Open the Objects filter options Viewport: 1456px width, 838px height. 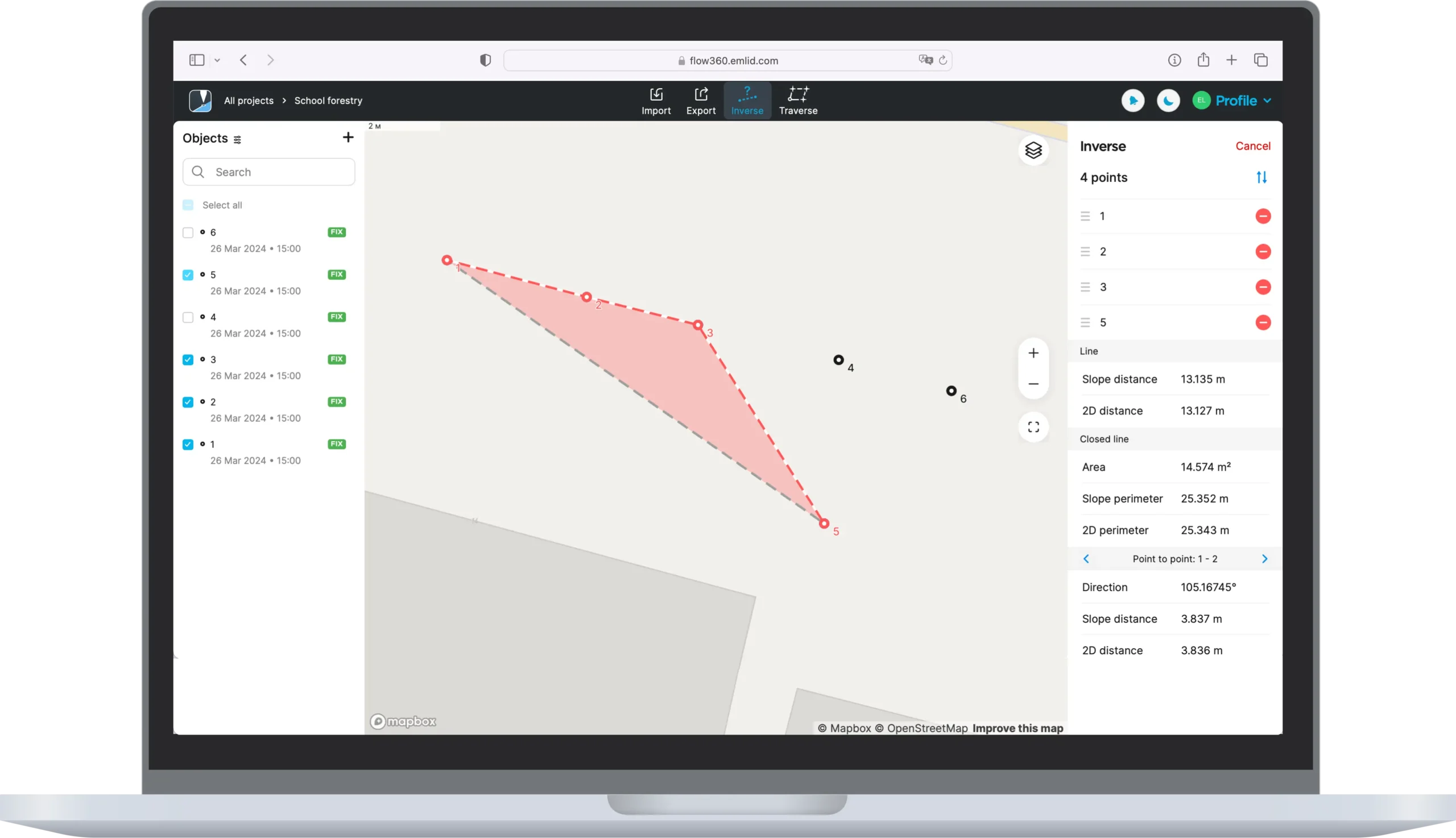coord(237,139)
